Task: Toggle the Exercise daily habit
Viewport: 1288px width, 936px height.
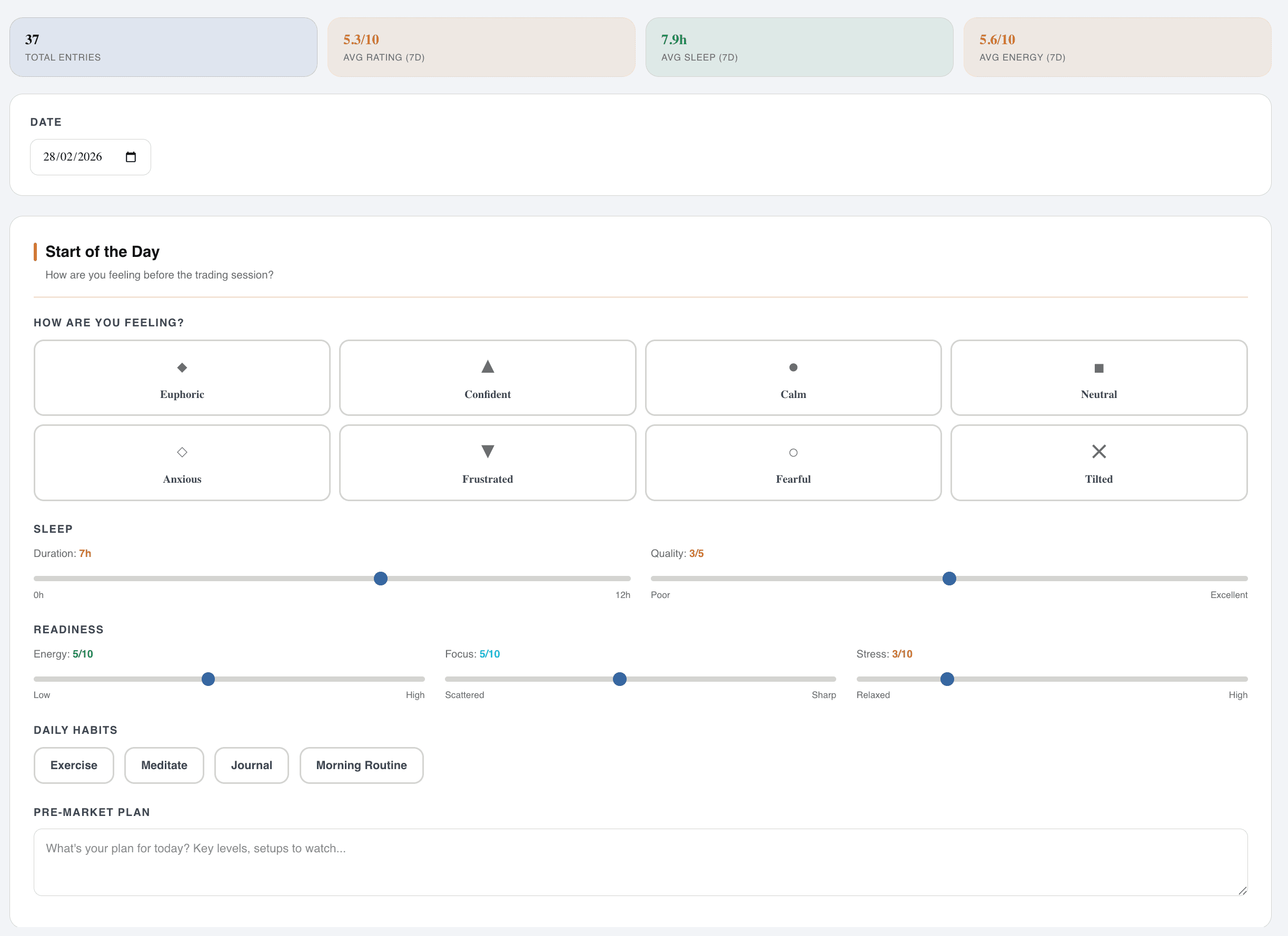Action: coord(74,765)
